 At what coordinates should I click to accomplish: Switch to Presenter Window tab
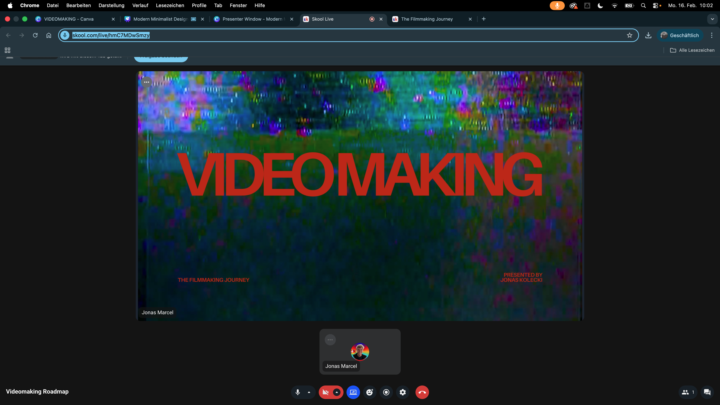tap(252, 19)
